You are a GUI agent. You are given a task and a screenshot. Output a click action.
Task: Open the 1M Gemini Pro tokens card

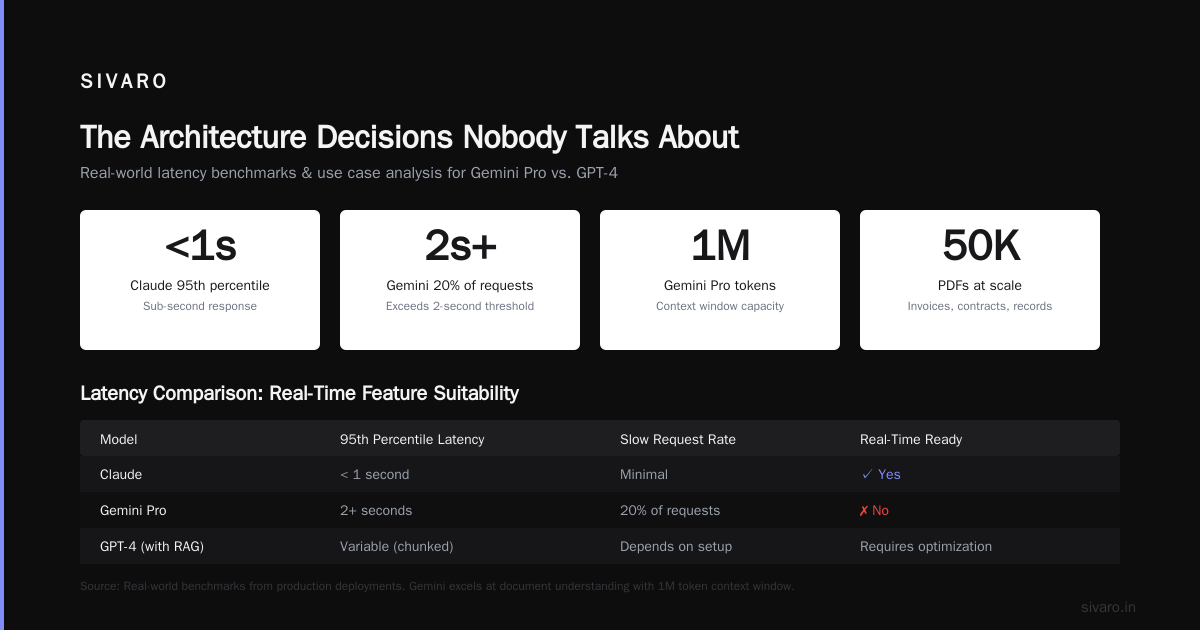[x=720, y=280]
